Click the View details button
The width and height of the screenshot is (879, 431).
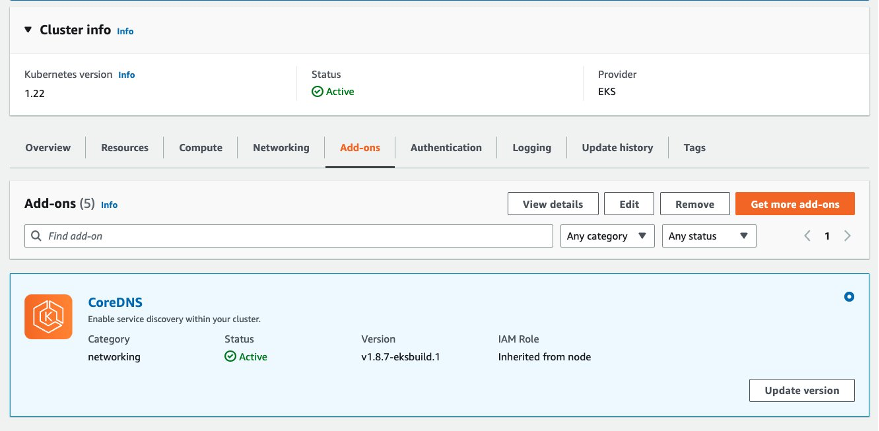tap(552, 204)
